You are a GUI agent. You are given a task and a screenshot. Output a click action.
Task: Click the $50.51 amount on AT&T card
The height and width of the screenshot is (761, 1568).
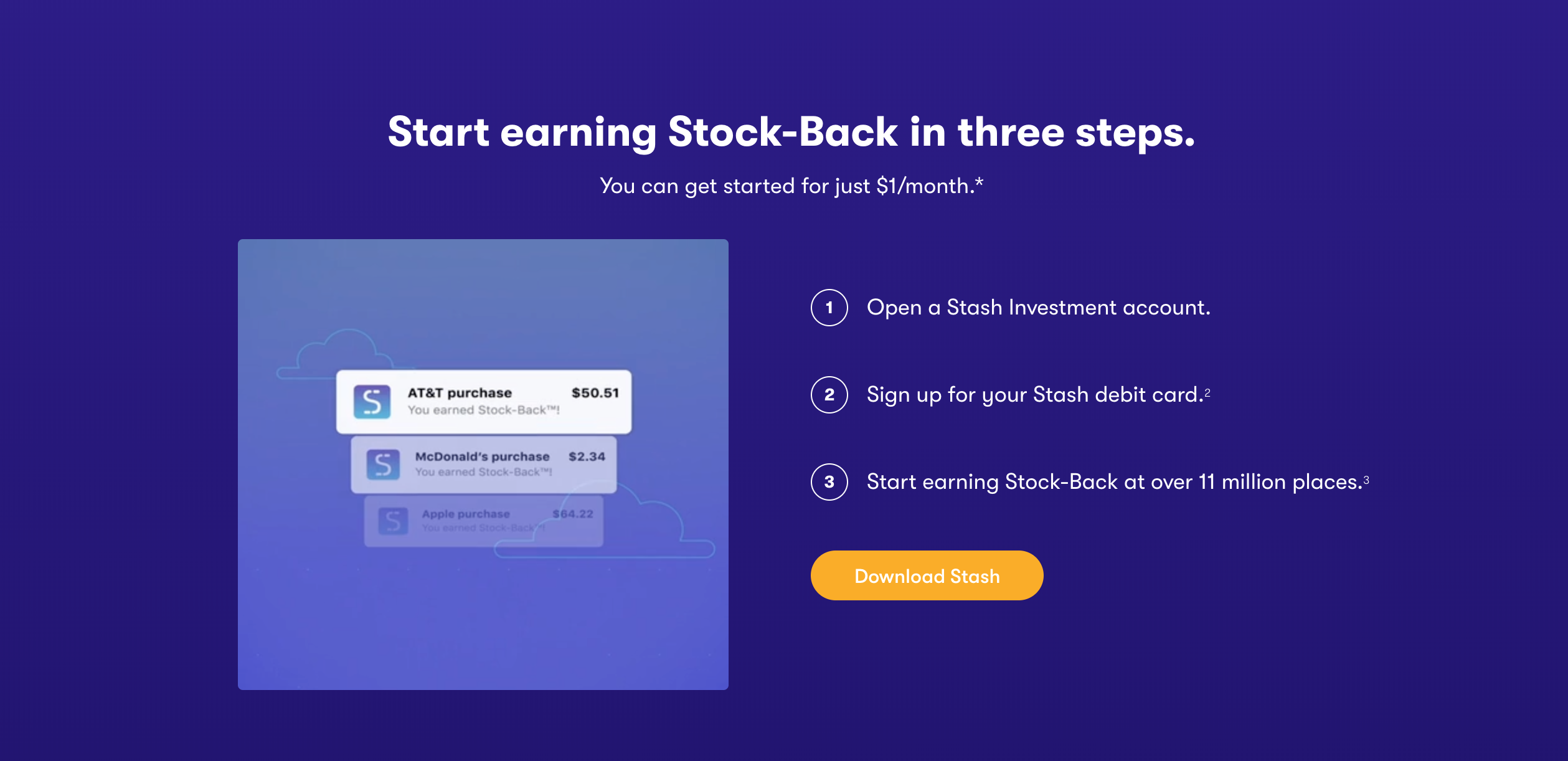(595, 393)
